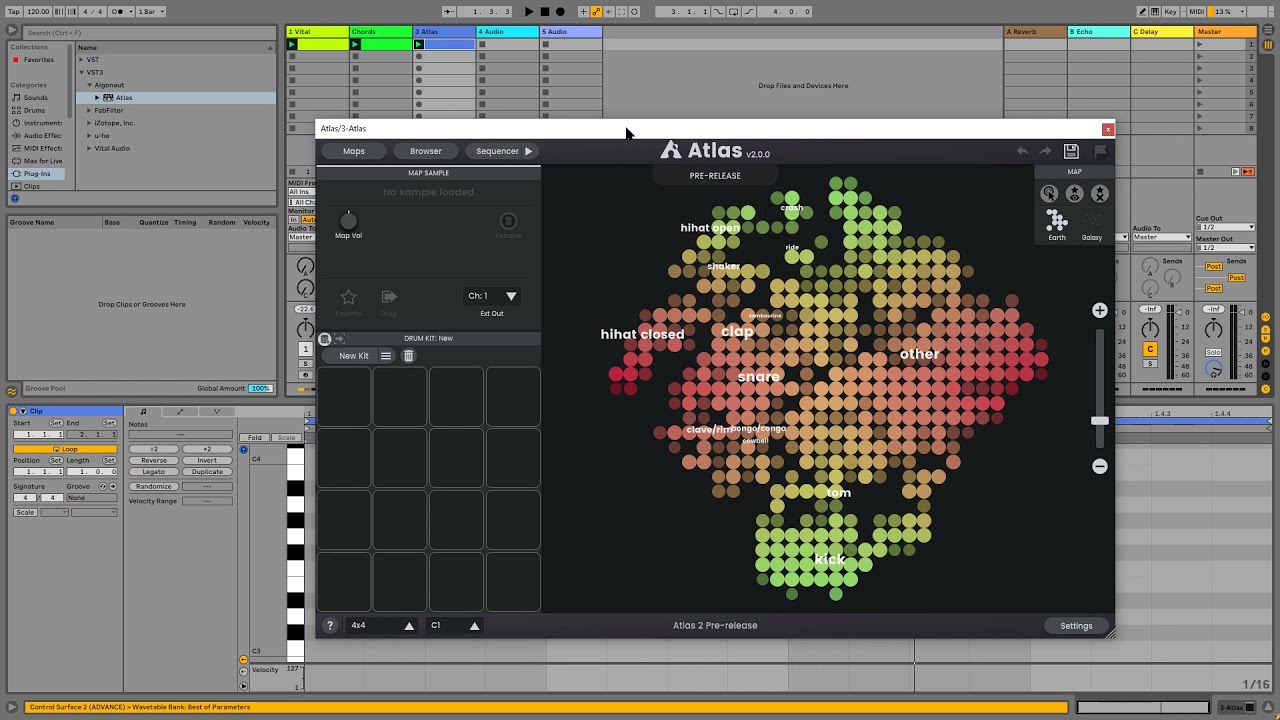Toggle the clip Loop button
Viewport: 1280px width, 720px height.
click(x=65, y=449)
